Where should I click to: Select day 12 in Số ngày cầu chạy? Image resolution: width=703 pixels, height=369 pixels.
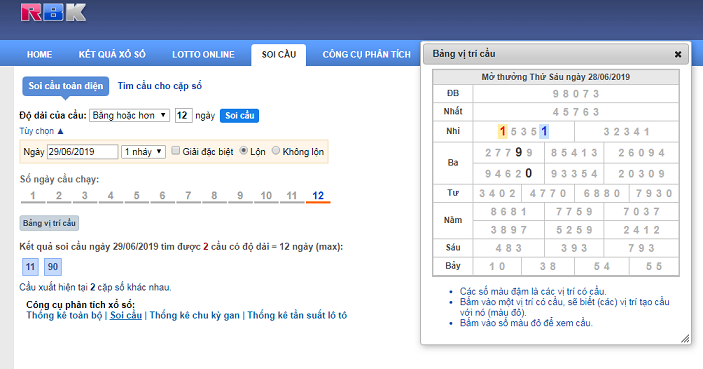pyautogui.click(x=318, y=196)
